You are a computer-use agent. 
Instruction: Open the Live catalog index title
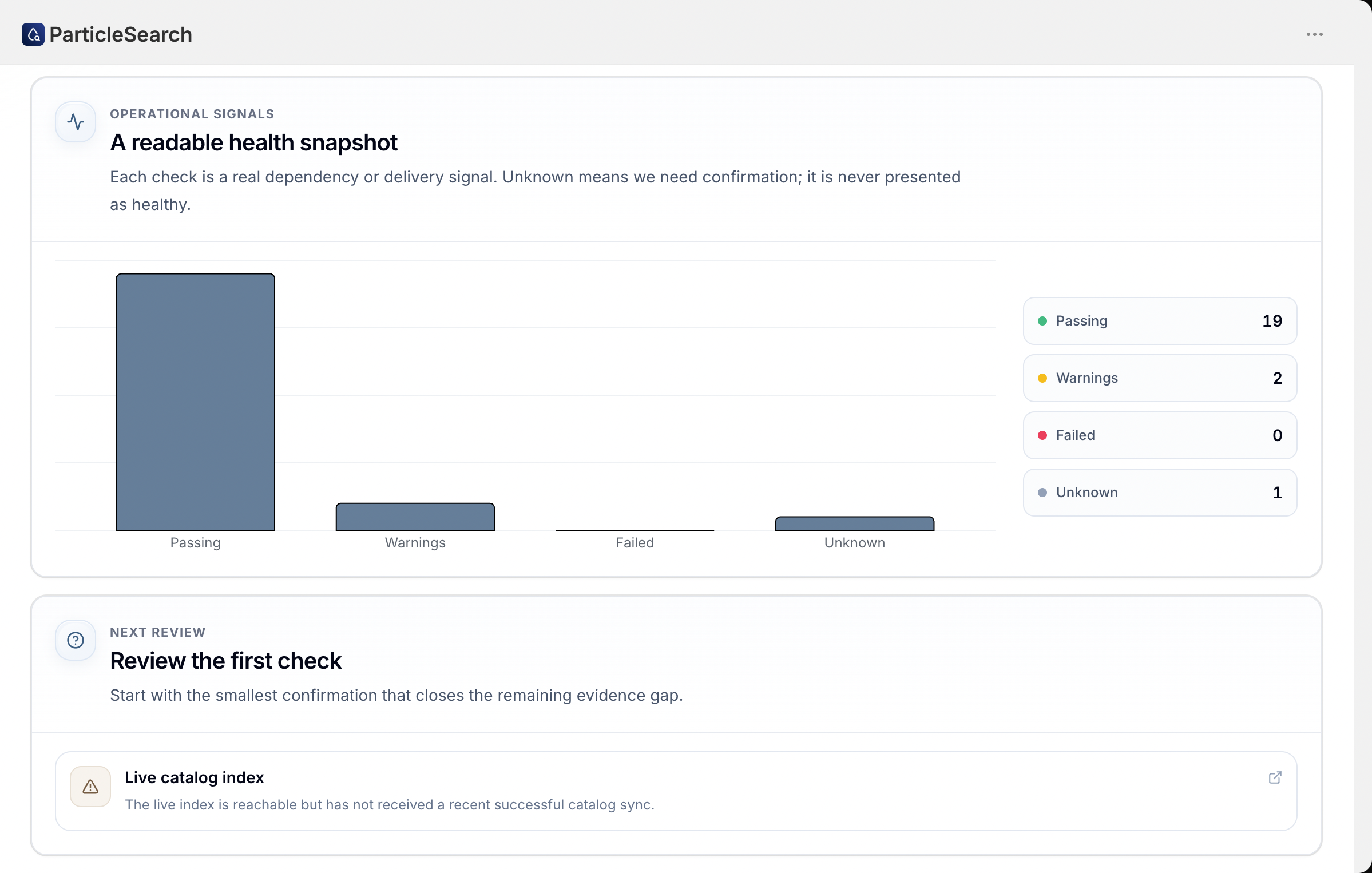coord(195,777)
